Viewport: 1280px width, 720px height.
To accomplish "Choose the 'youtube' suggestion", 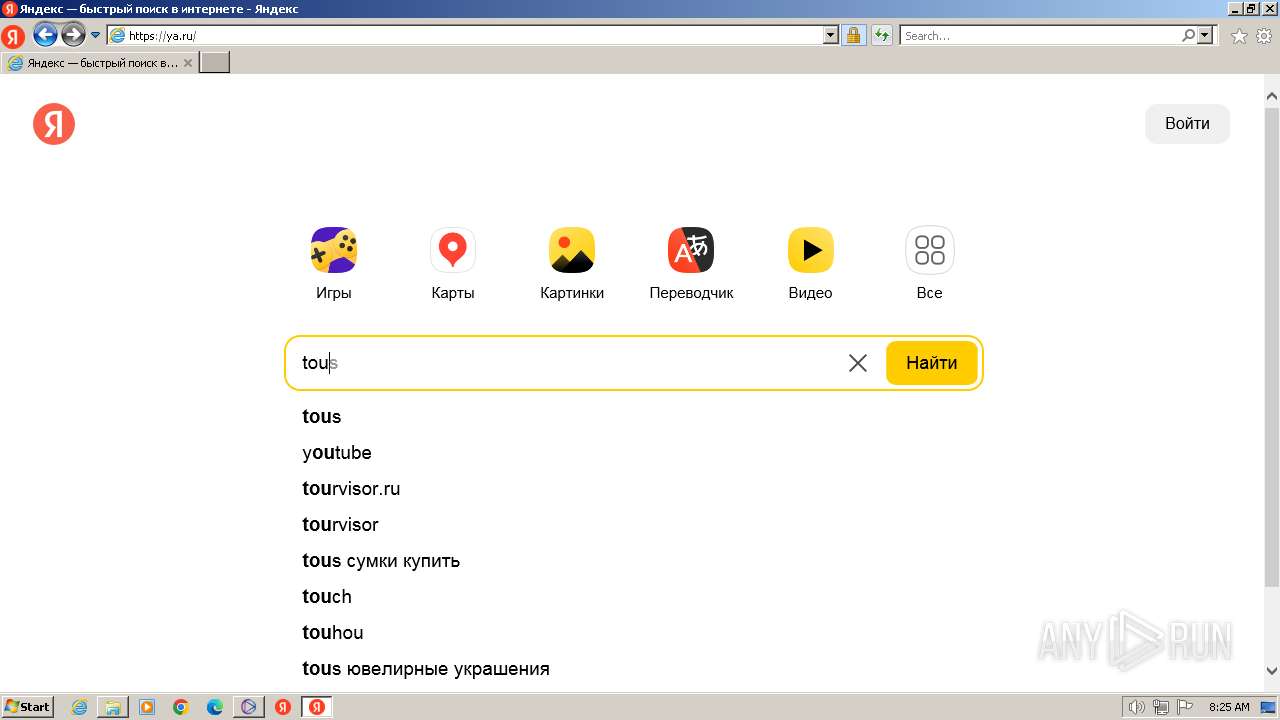I will tap(337, 453).
